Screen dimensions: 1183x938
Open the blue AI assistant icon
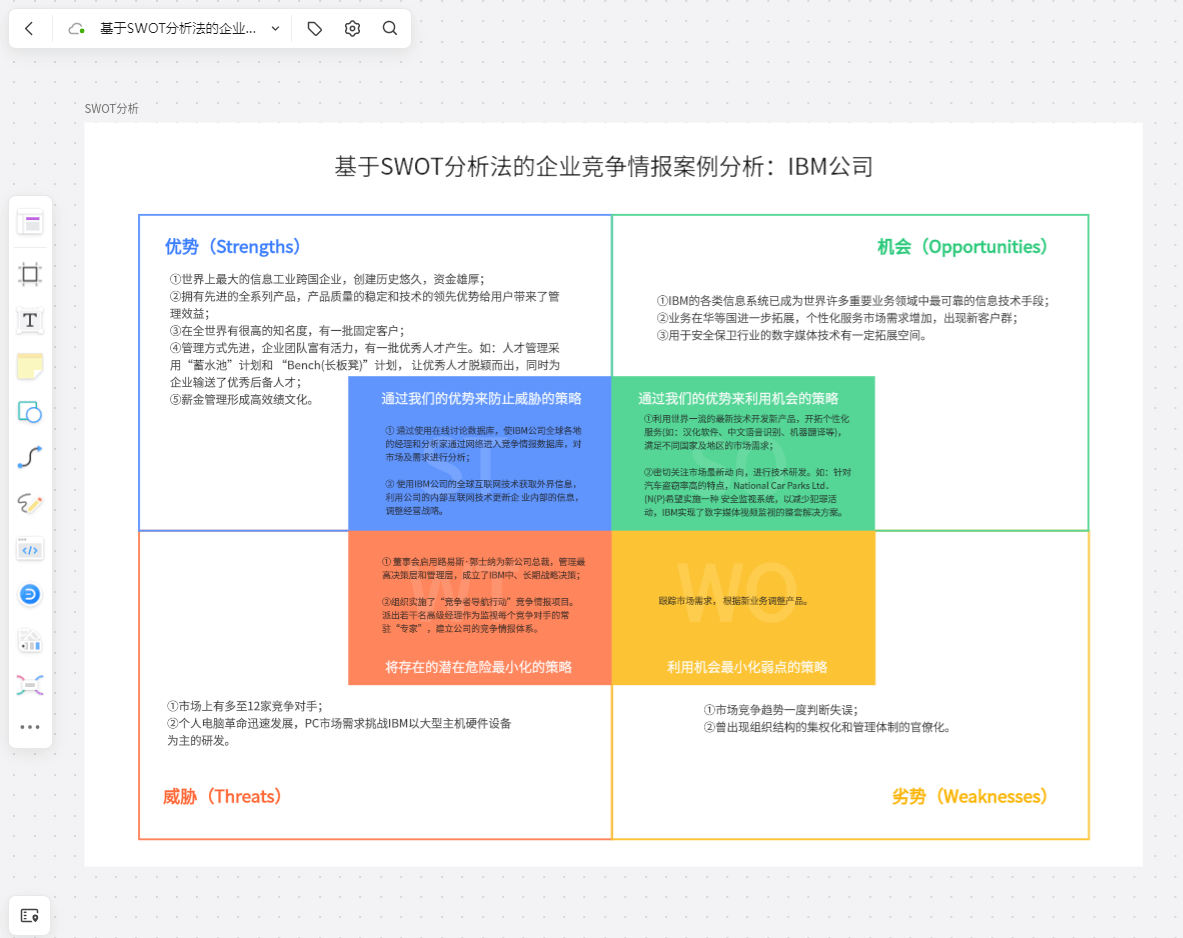point(30,595)
